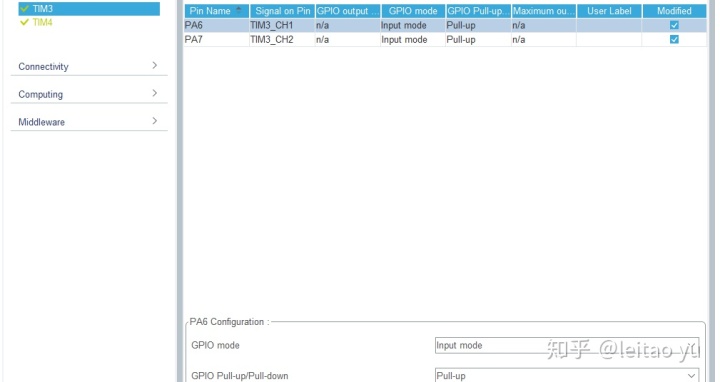Click the Signal on Pin column header
The width and height of the screenshot is (720, 382).
[x=282, y=11]
